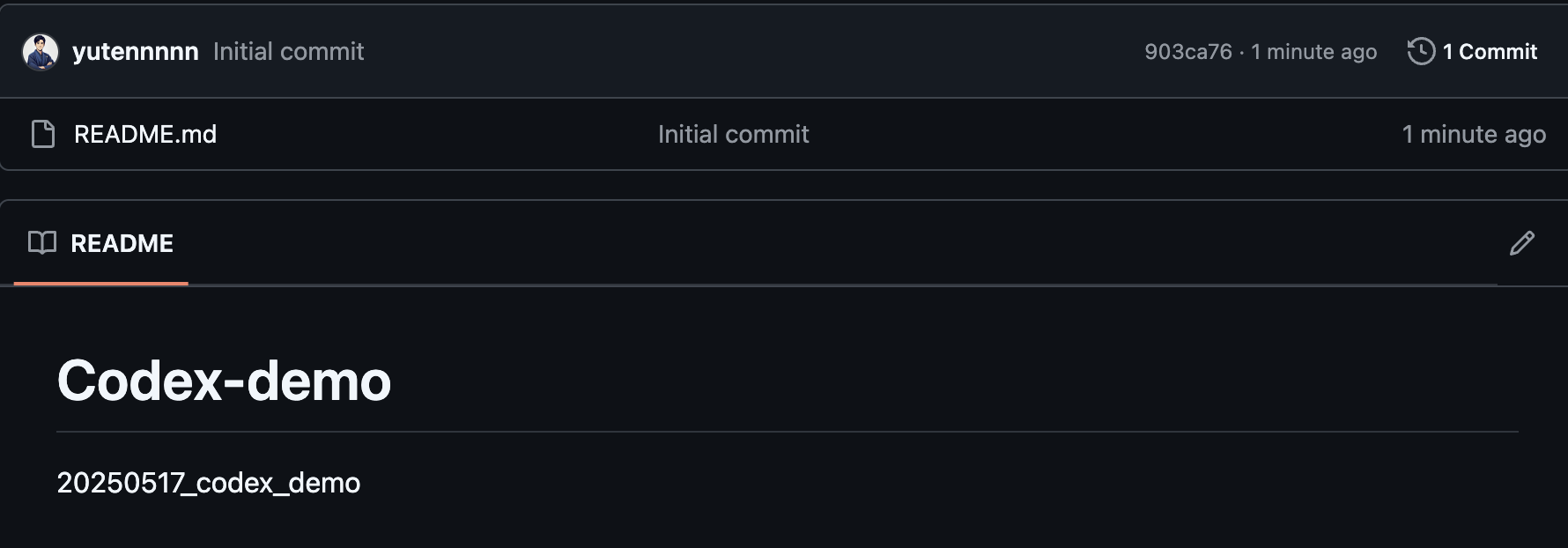Click the 20250517_codex_demo description text
Image resolution: width=1568 pixels, height=548 pixels.
click(209, 483)
